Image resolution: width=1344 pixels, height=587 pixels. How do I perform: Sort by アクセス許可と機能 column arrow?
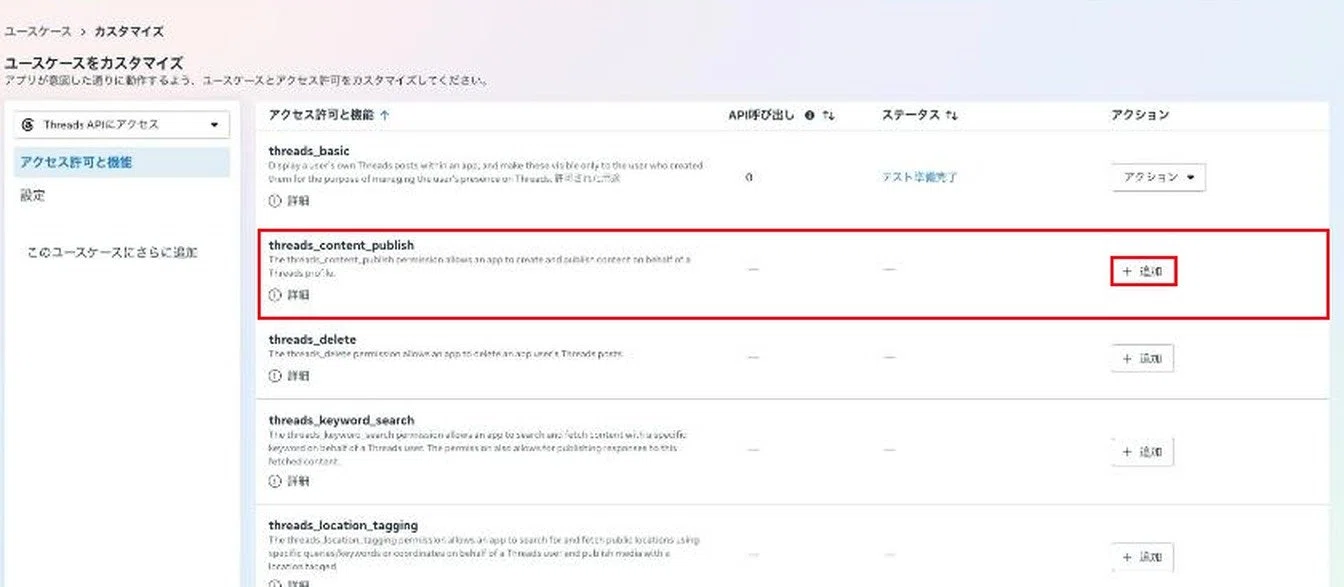pyautogui.click(x=385, y=115)
